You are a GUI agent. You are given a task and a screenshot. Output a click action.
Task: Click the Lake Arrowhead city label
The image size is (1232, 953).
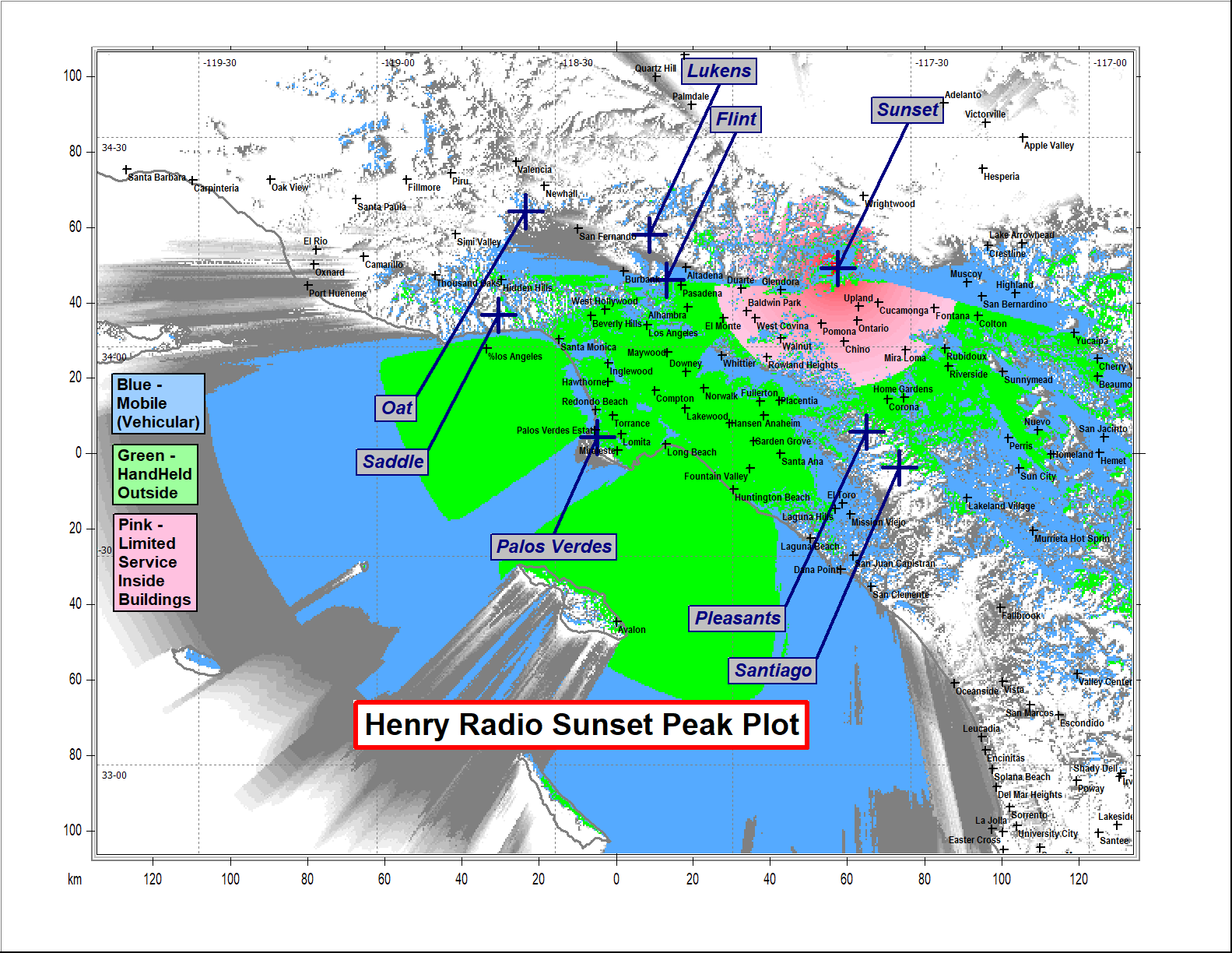tap(1022, 235)
